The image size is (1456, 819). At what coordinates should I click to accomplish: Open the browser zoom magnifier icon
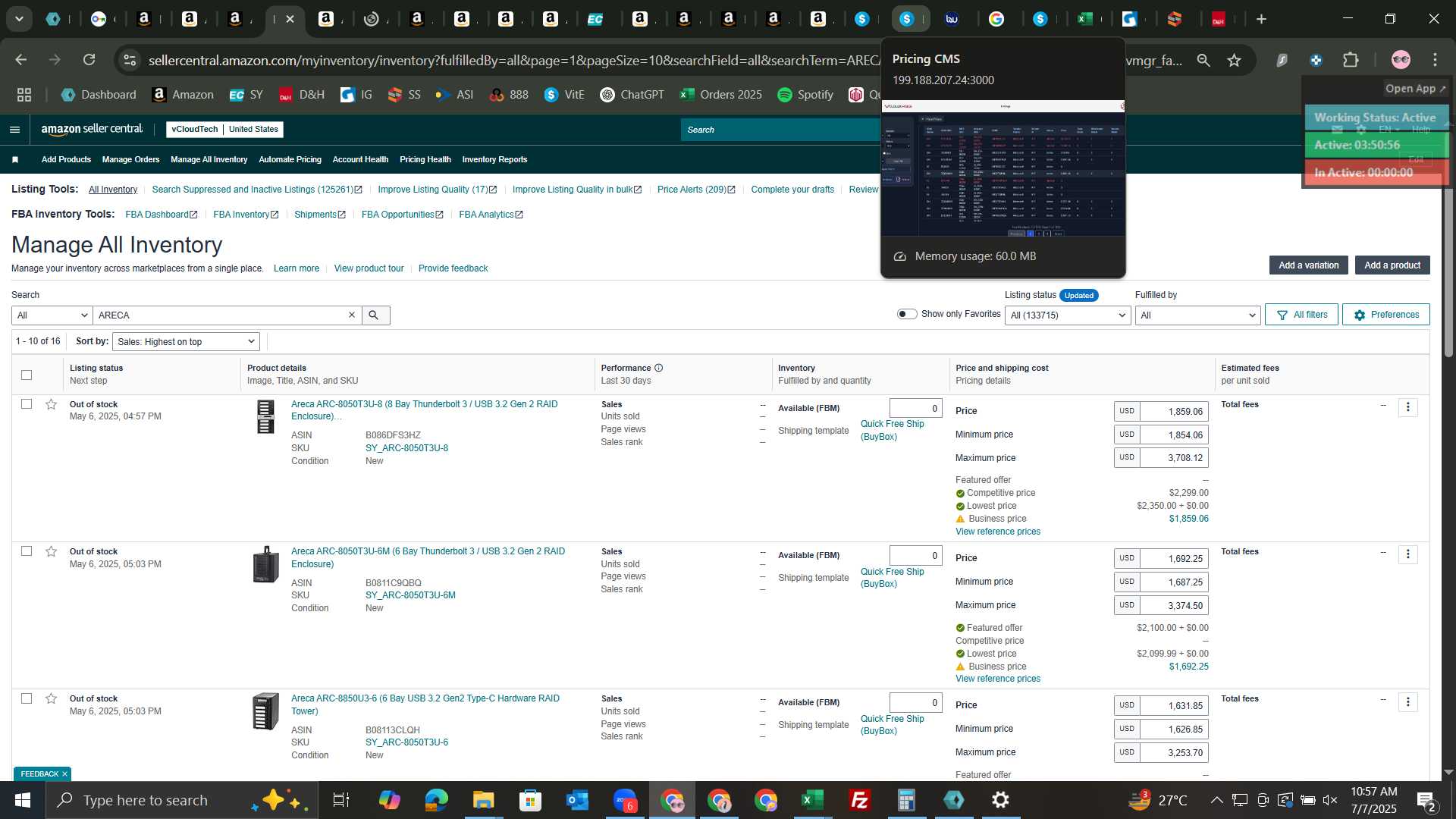(x=1203, y=60)
